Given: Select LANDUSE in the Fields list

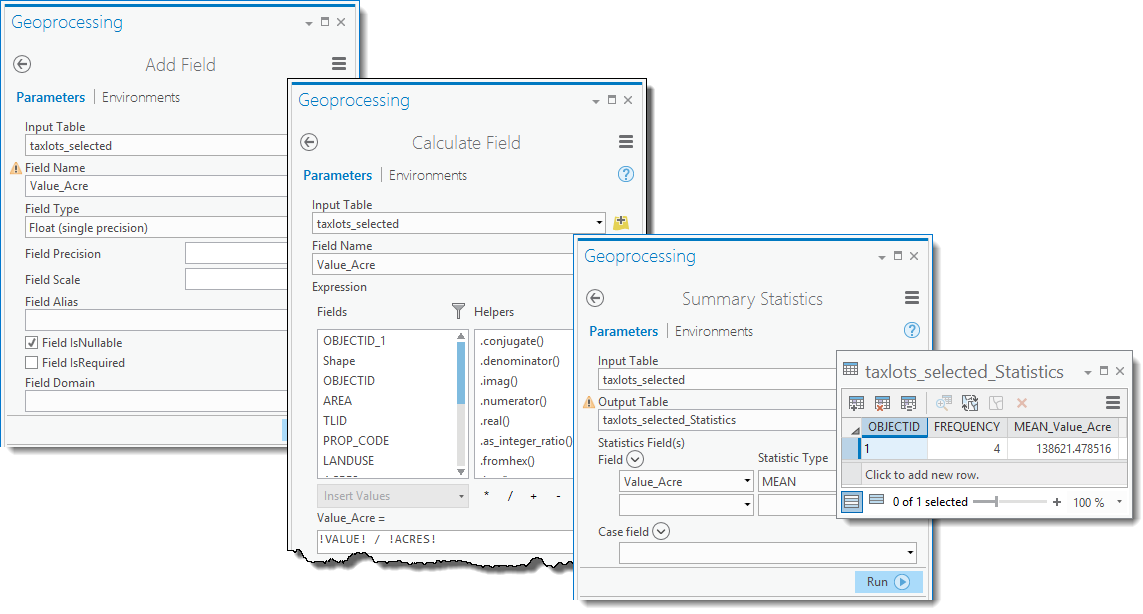Looking at the screenshot, I should click(348, 460).
